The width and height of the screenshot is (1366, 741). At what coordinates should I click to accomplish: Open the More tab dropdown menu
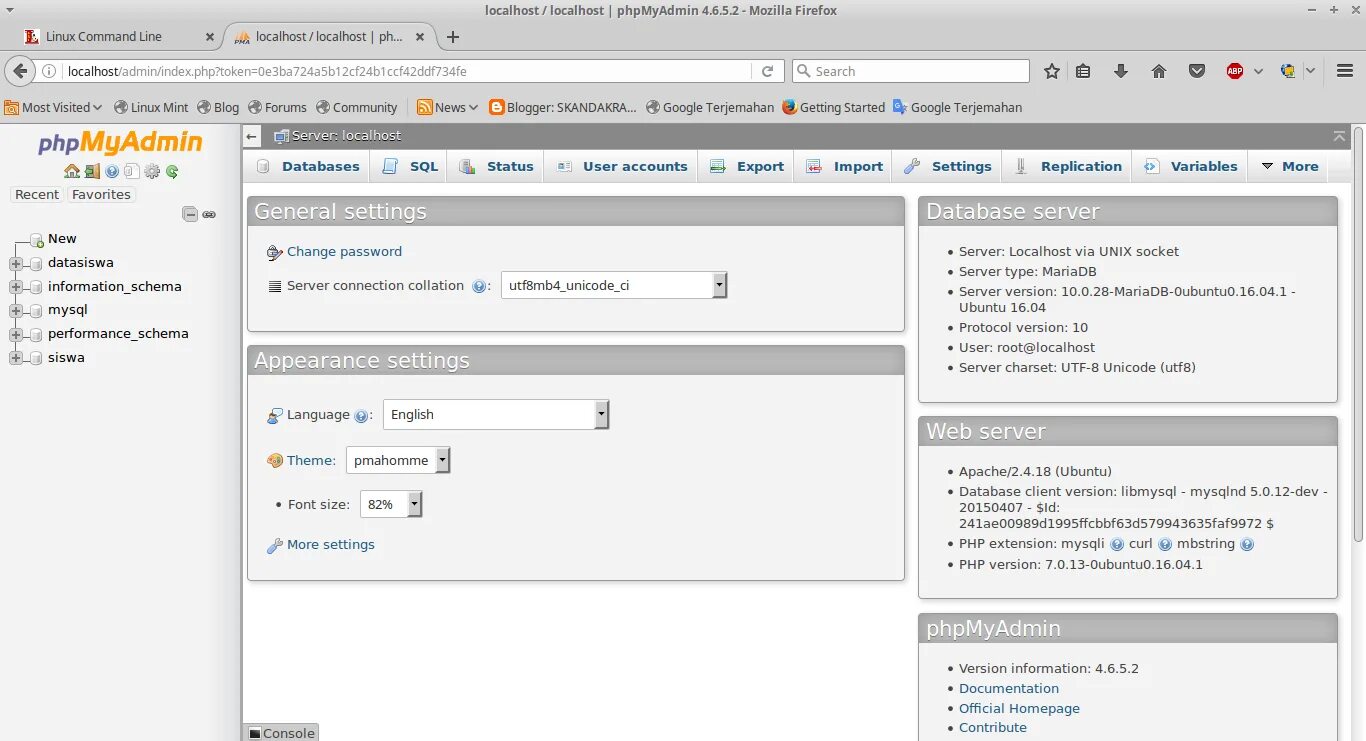pos(1290,166)
